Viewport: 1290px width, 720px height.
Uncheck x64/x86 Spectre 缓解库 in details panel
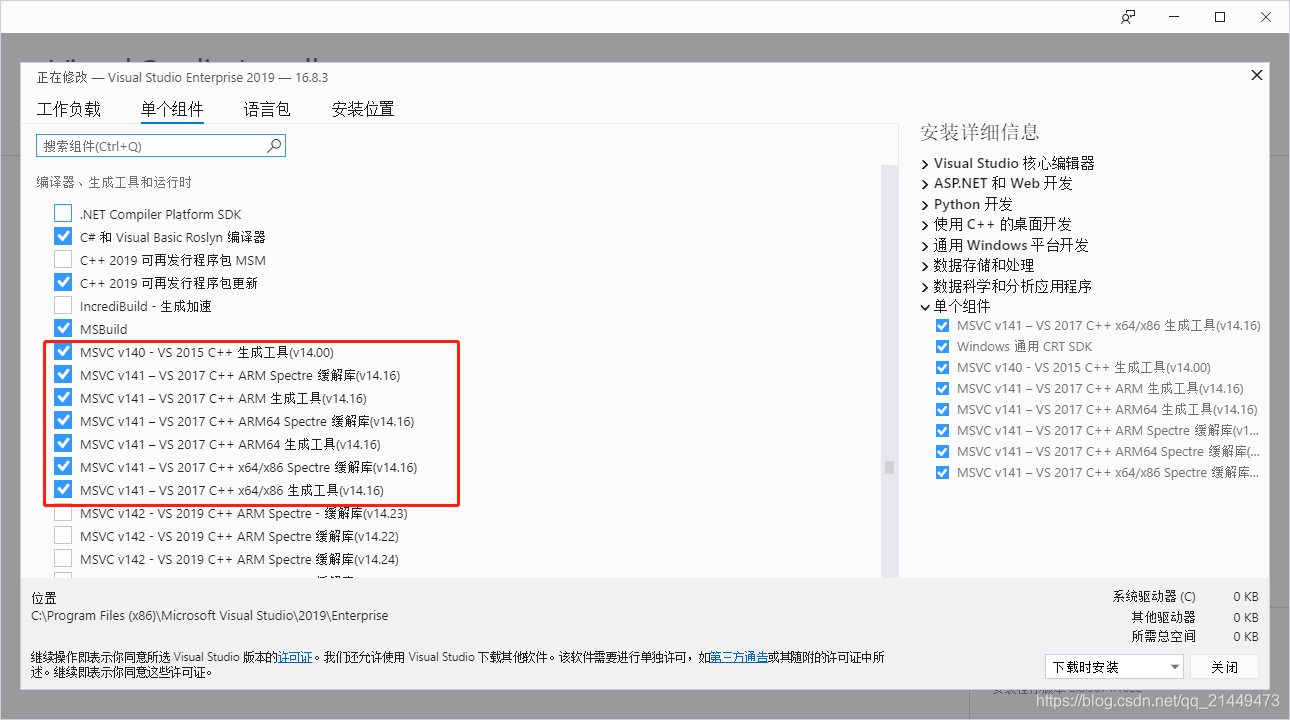(942, 473)
